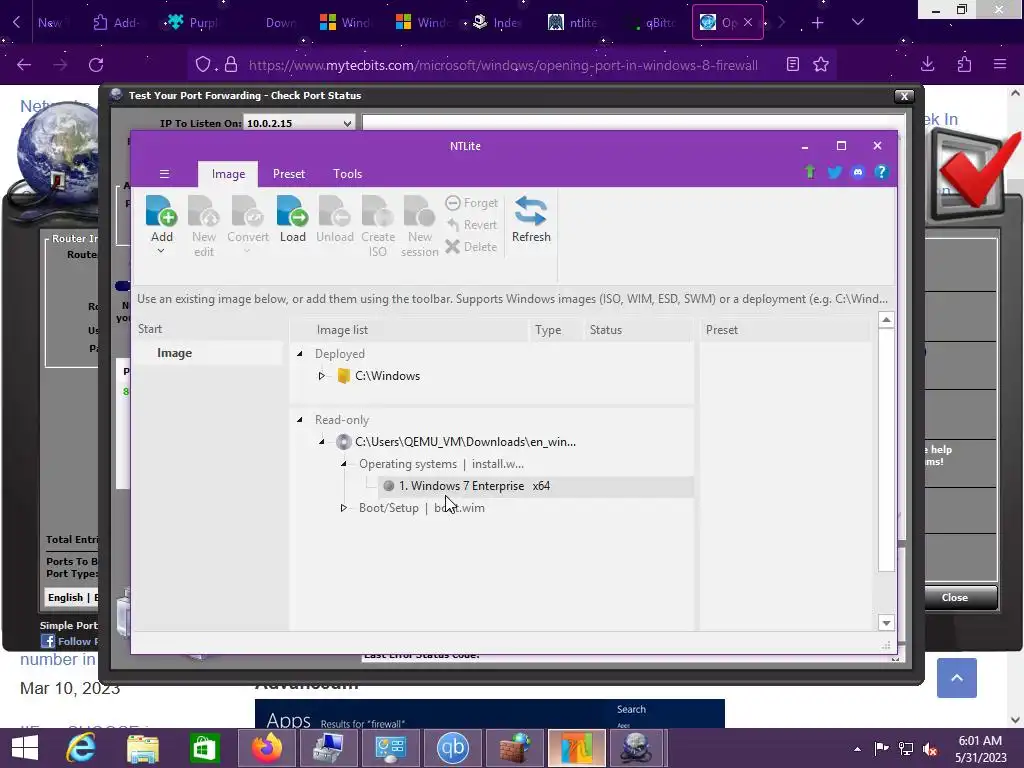Bookmark this page with star icon

[821, 64]
